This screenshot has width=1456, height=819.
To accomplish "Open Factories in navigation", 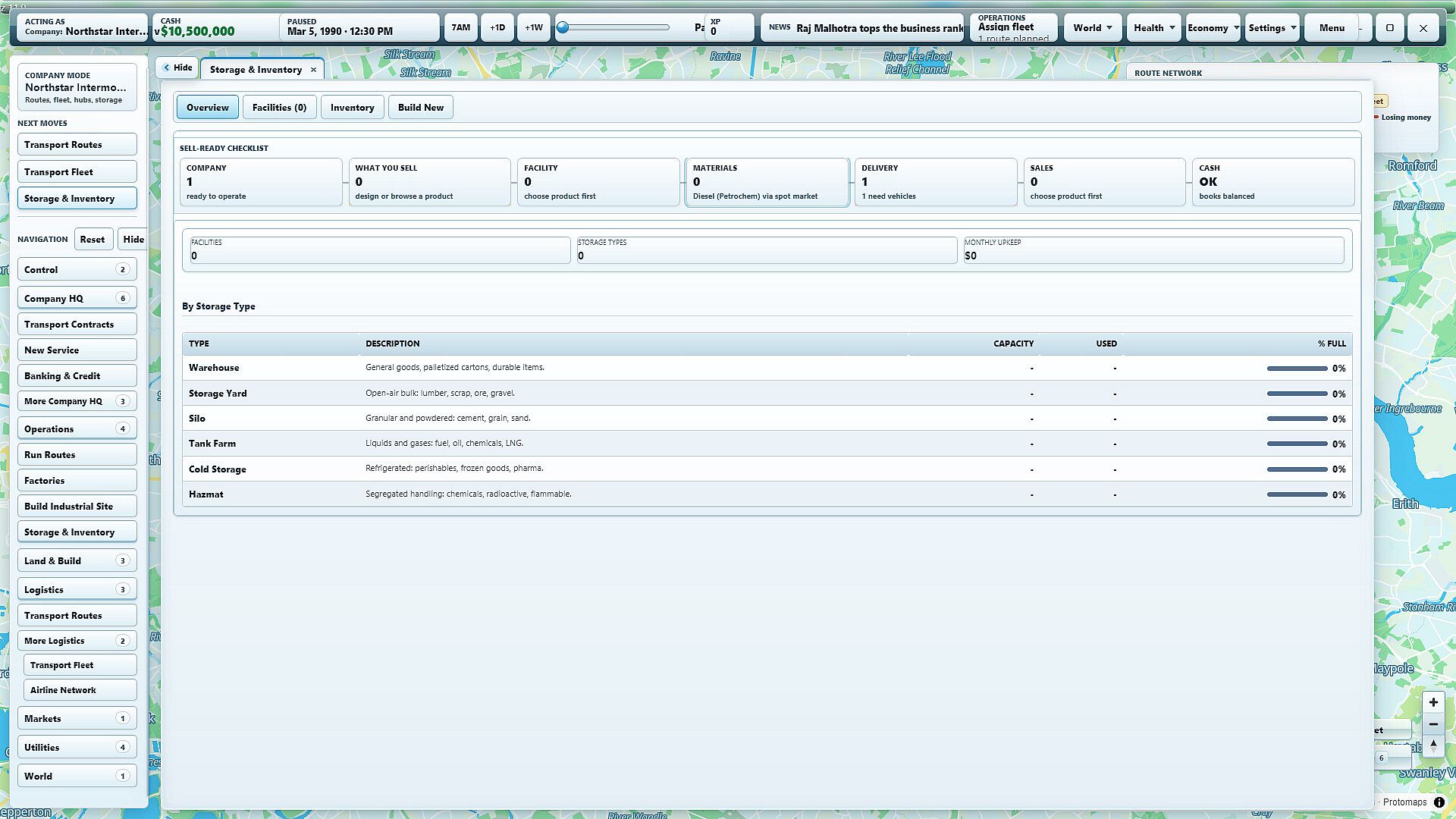I will point(77,481).
